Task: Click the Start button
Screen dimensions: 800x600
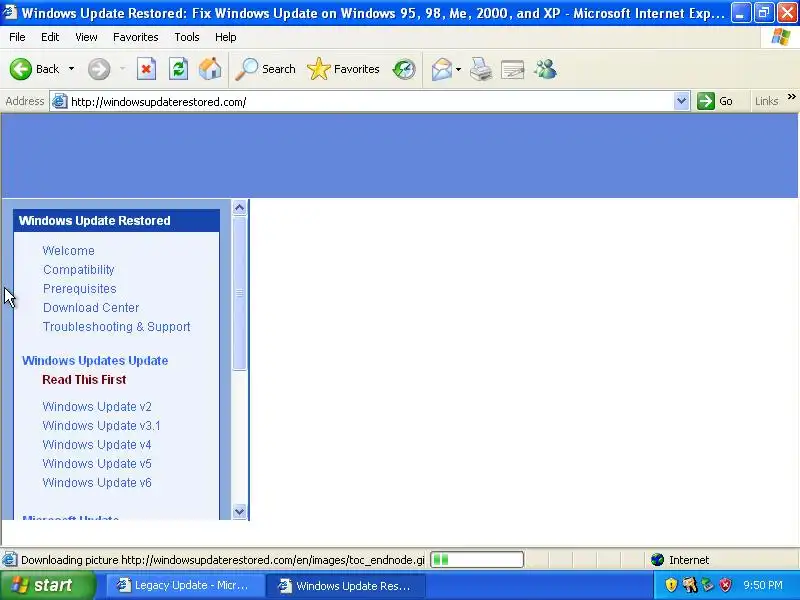Action: point(47,585)
